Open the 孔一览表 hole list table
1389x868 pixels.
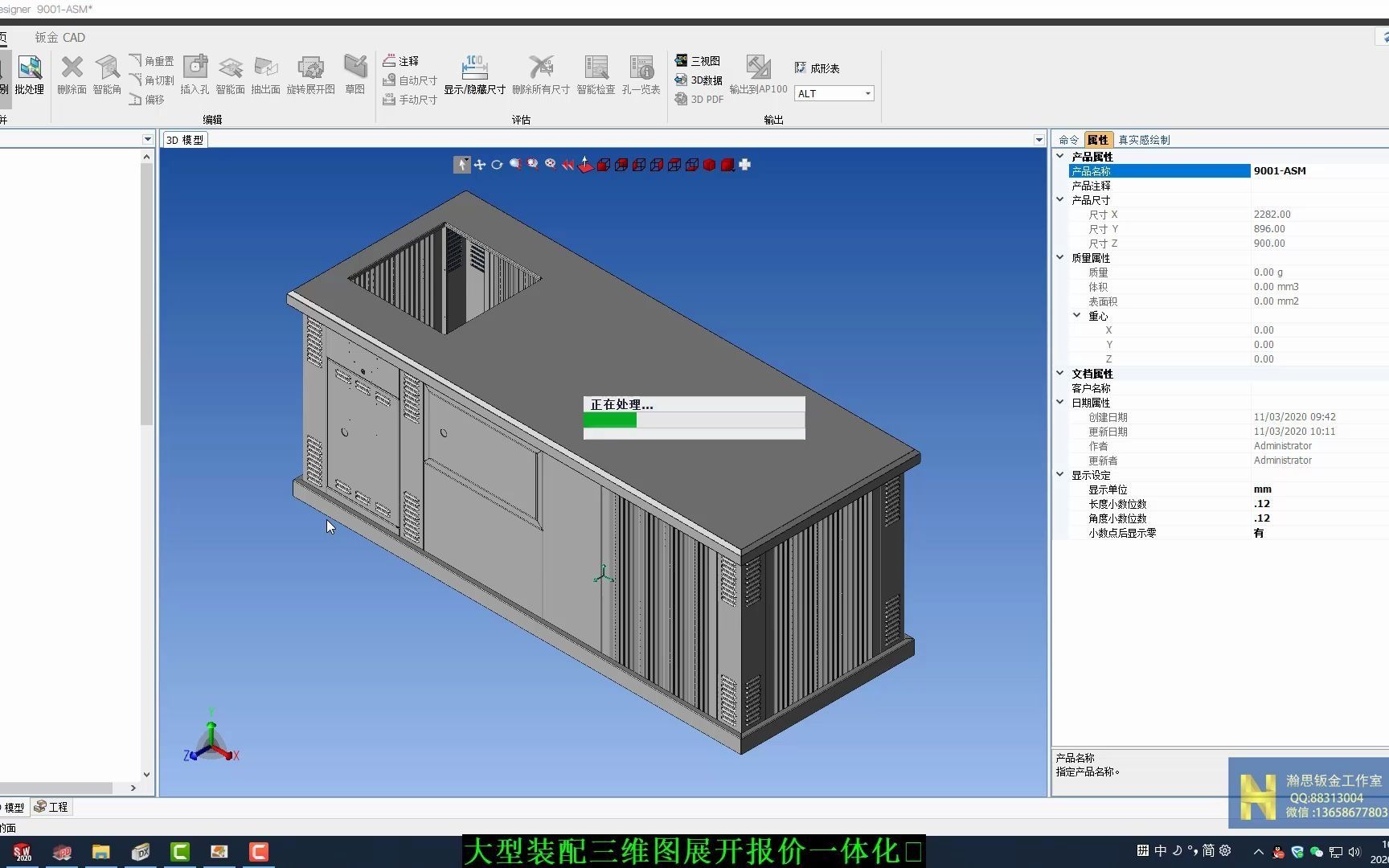pyautogui.click(x=641, y=75)
